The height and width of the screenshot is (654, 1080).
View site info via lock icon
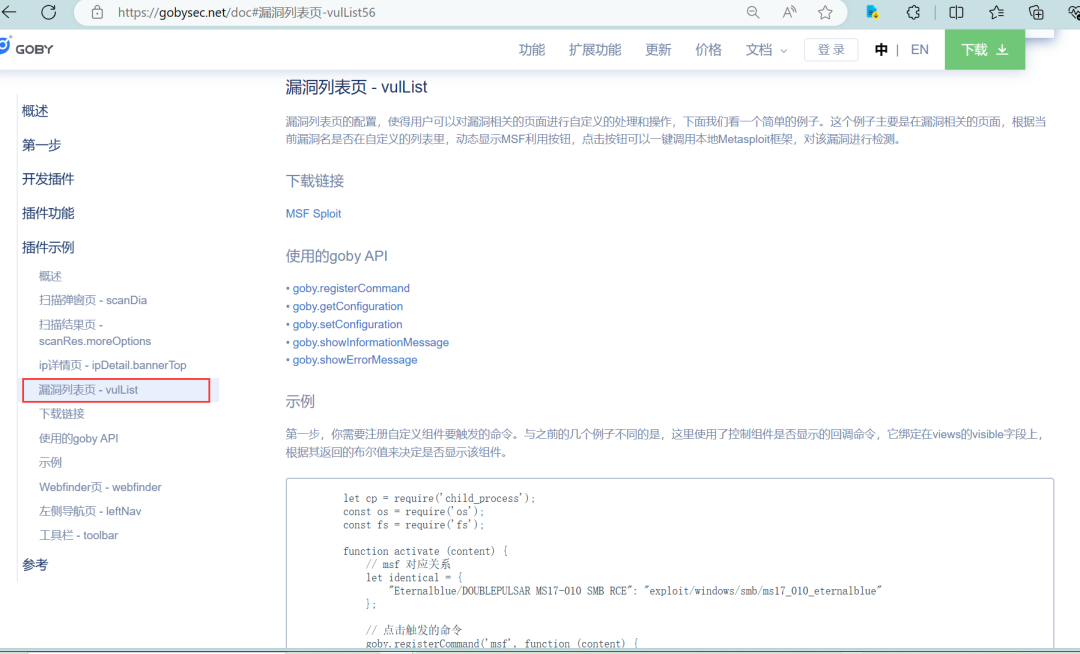97,12
